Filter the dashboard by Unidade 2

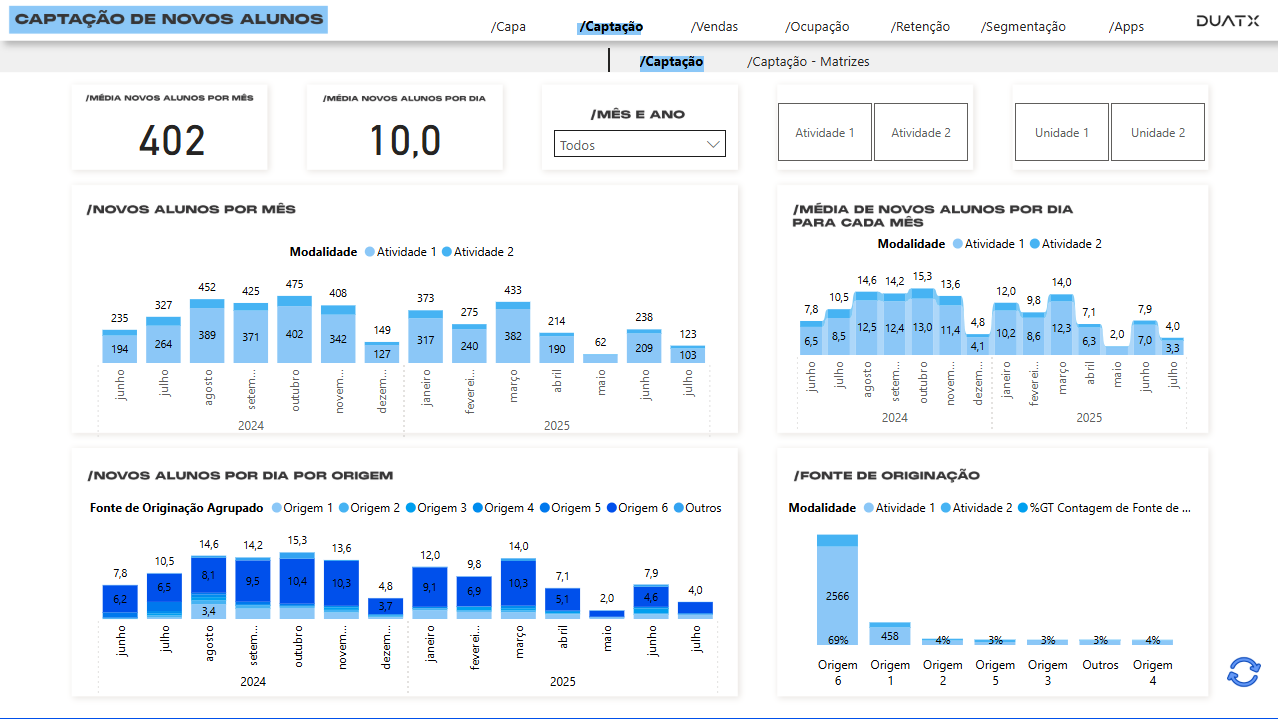click(x=1157, y=132)
